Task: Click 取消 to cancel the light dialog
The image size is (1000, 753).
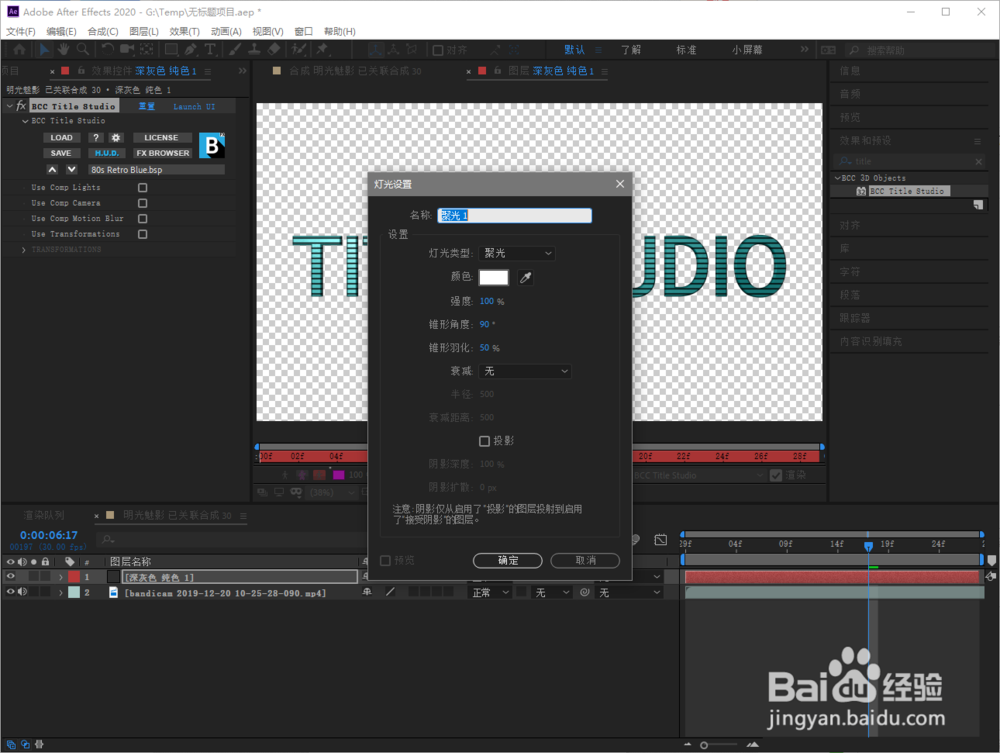Action: pos(585,560)
